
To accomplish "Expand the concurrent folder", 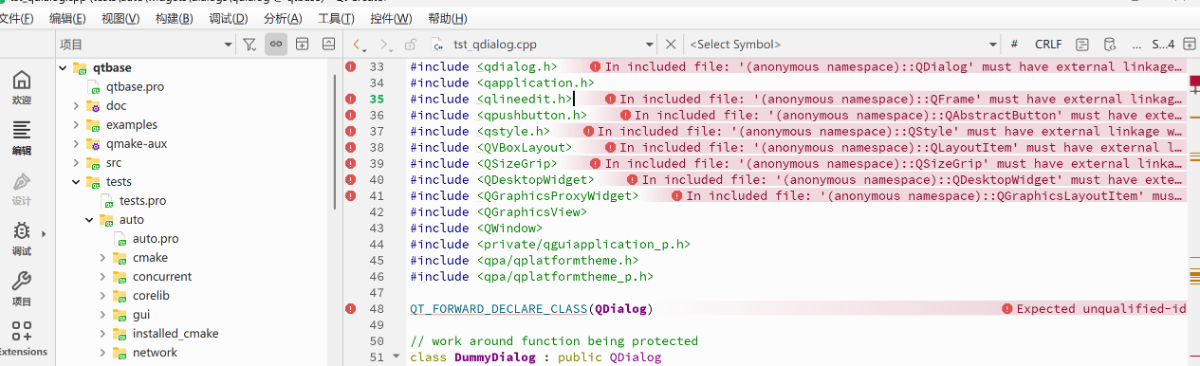I will (103, 277).
